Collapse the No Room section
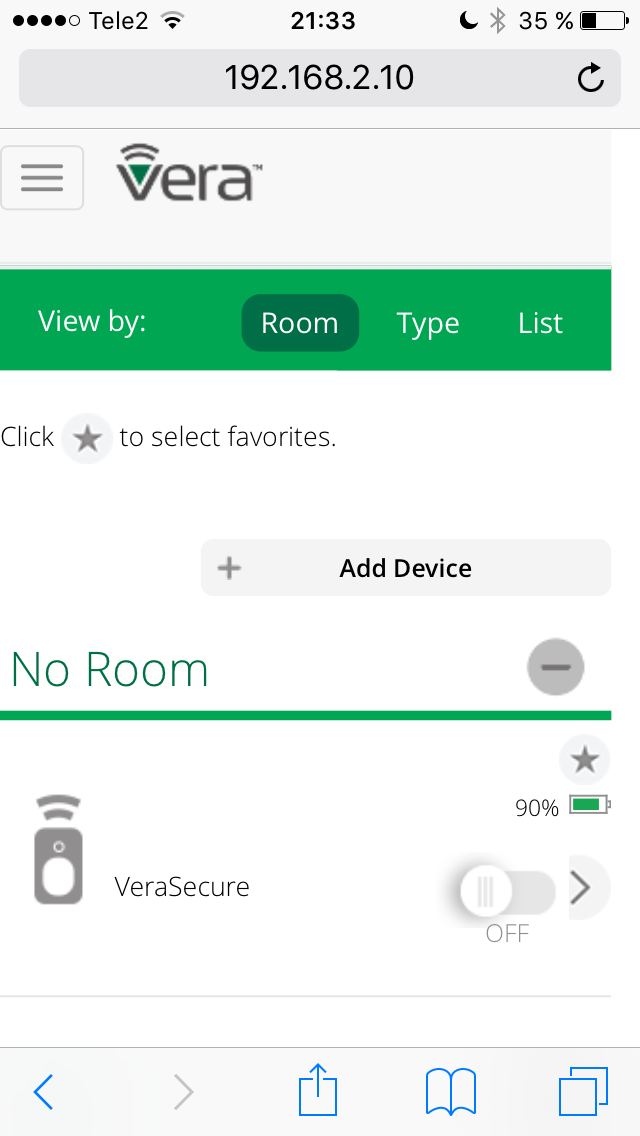The image size is (640, 1136). [555, 667]
